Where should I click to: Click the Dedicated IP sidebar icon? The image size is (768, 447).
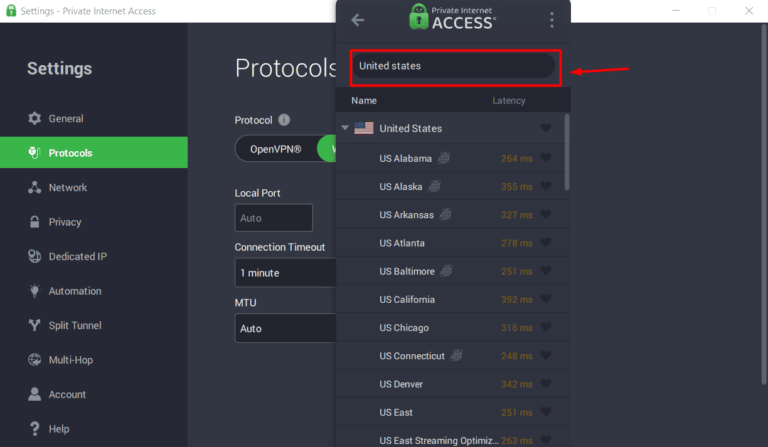(35, 256)
